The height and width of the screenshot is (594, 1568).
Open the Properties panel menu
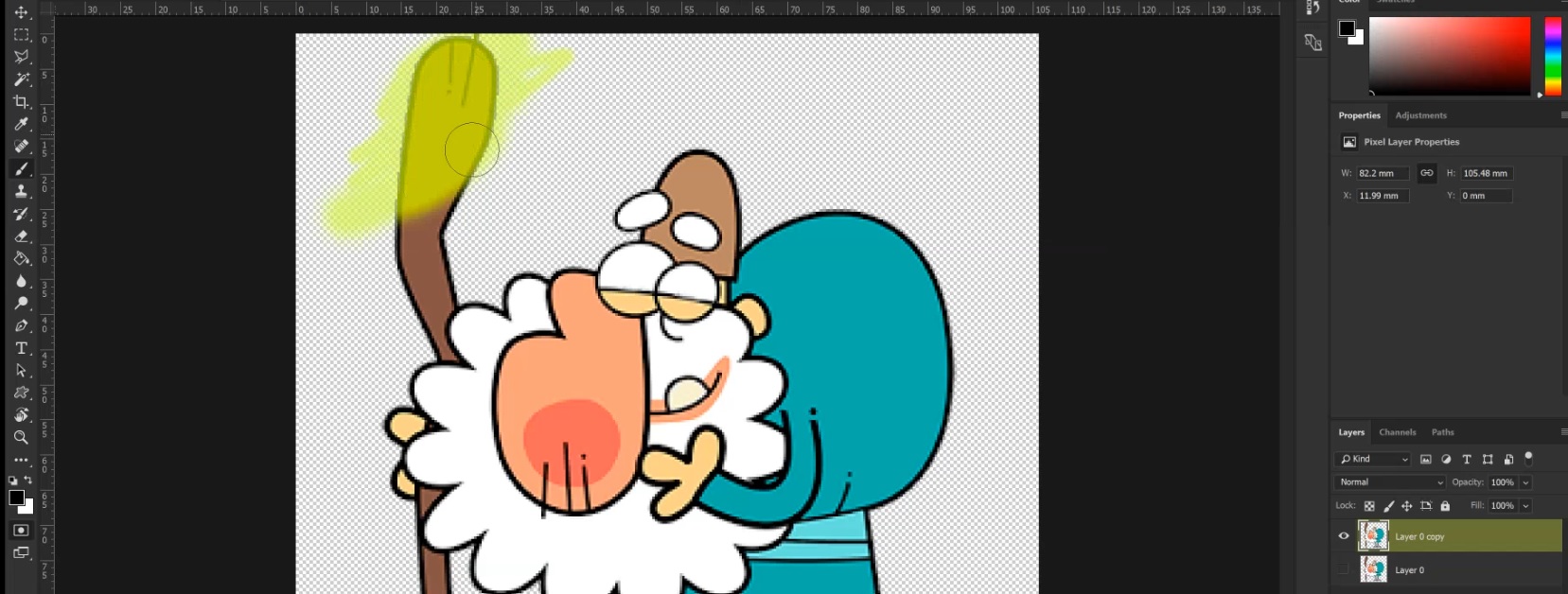point(1563,115)
